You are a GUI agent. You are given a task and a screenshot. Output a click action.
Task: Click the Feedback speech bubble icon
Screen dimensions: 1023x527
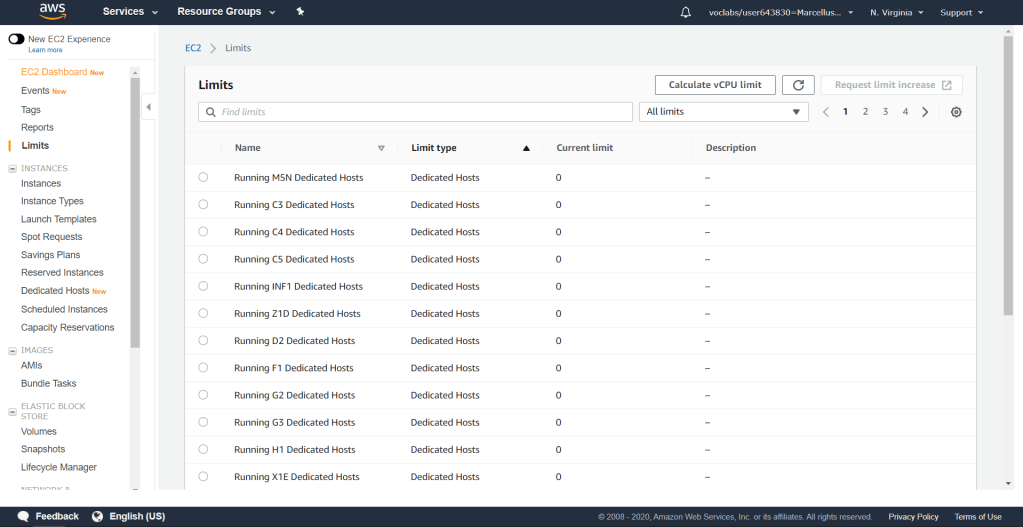pyautogui.click(x=23, y=516)
